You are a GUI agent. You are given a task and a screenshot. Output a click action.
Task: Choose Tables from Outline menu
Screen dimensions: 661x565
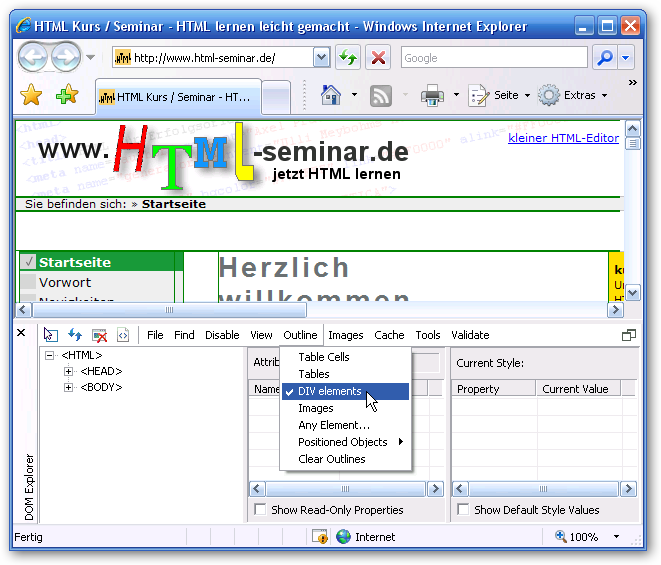click(345, 374)
